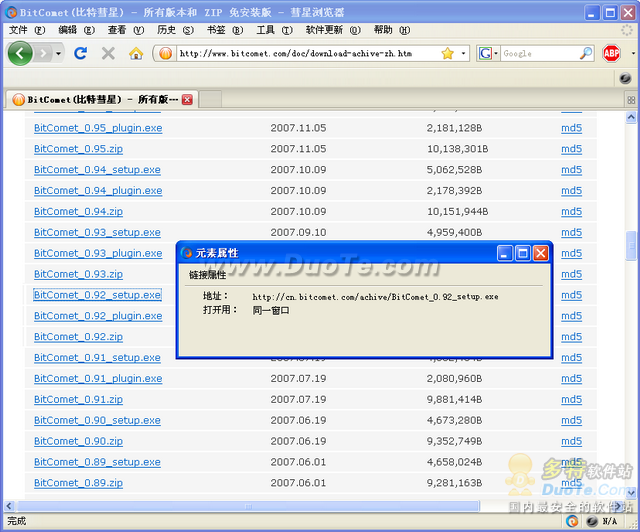Download BitComet_0.94_plugin.exe

pyautogui.click(x=98, y=190)
